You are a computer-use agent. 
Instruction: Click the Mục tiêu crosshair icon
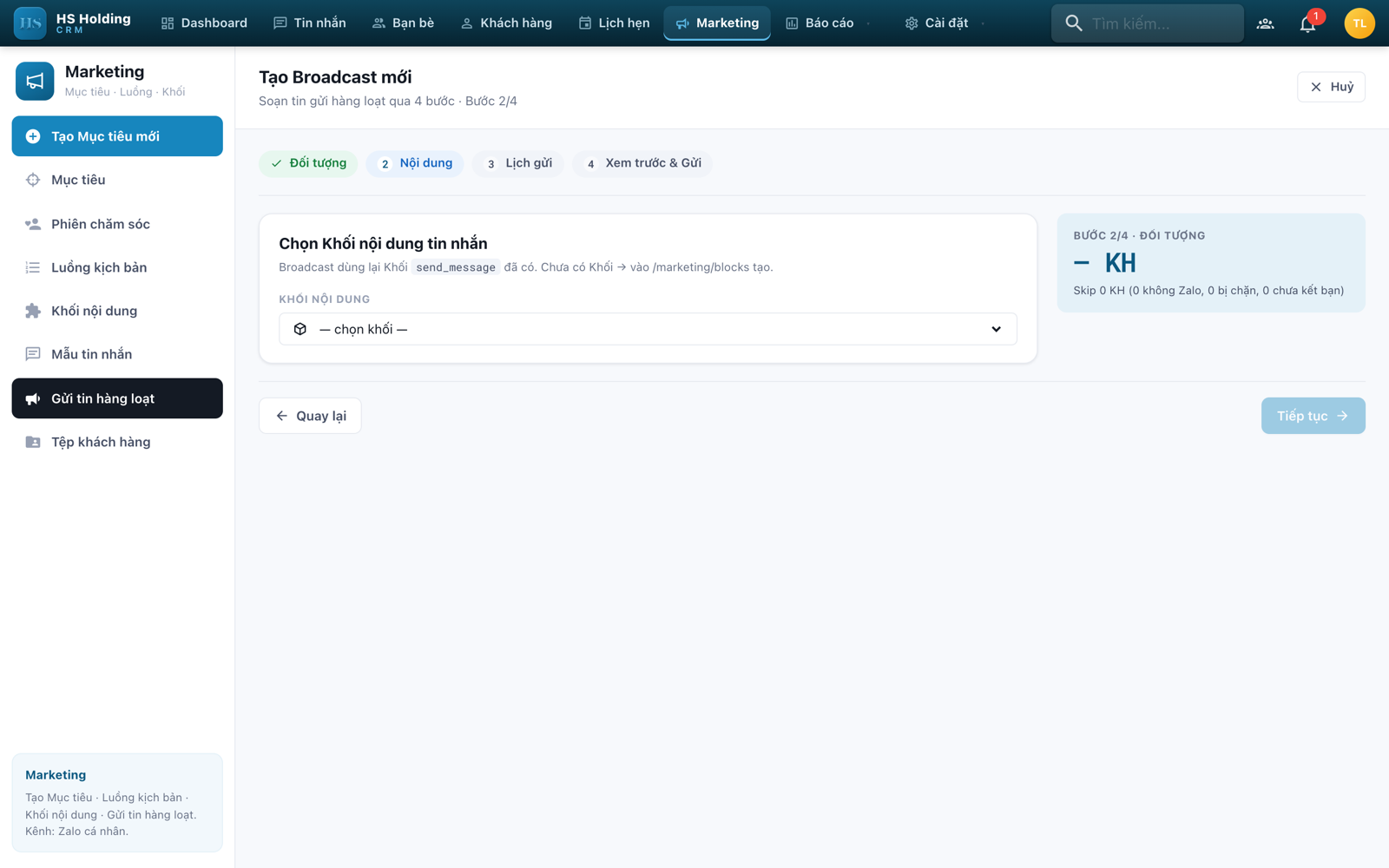click(33, 180)
